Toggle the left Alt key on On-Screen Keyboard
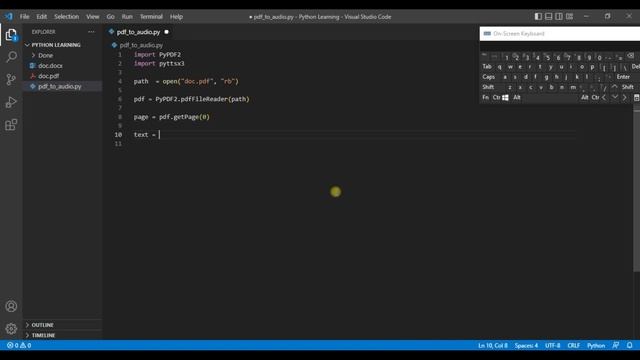This screenshot has width=640, height=360. pyautogui.click(x=517, y=98)
